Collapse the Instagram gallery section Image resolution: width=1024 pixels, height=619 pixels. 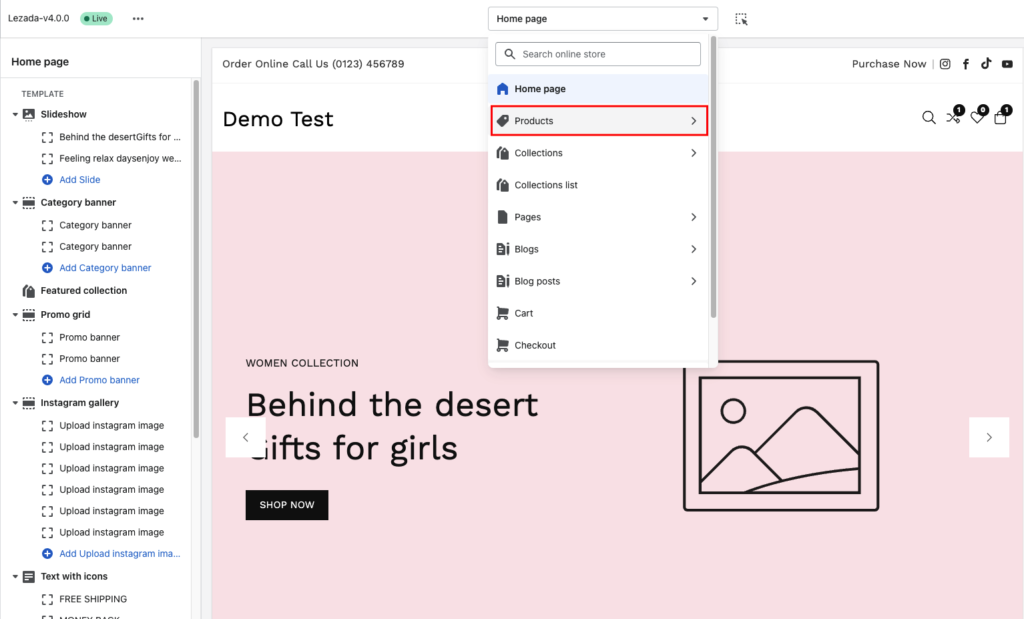point(15,403)
